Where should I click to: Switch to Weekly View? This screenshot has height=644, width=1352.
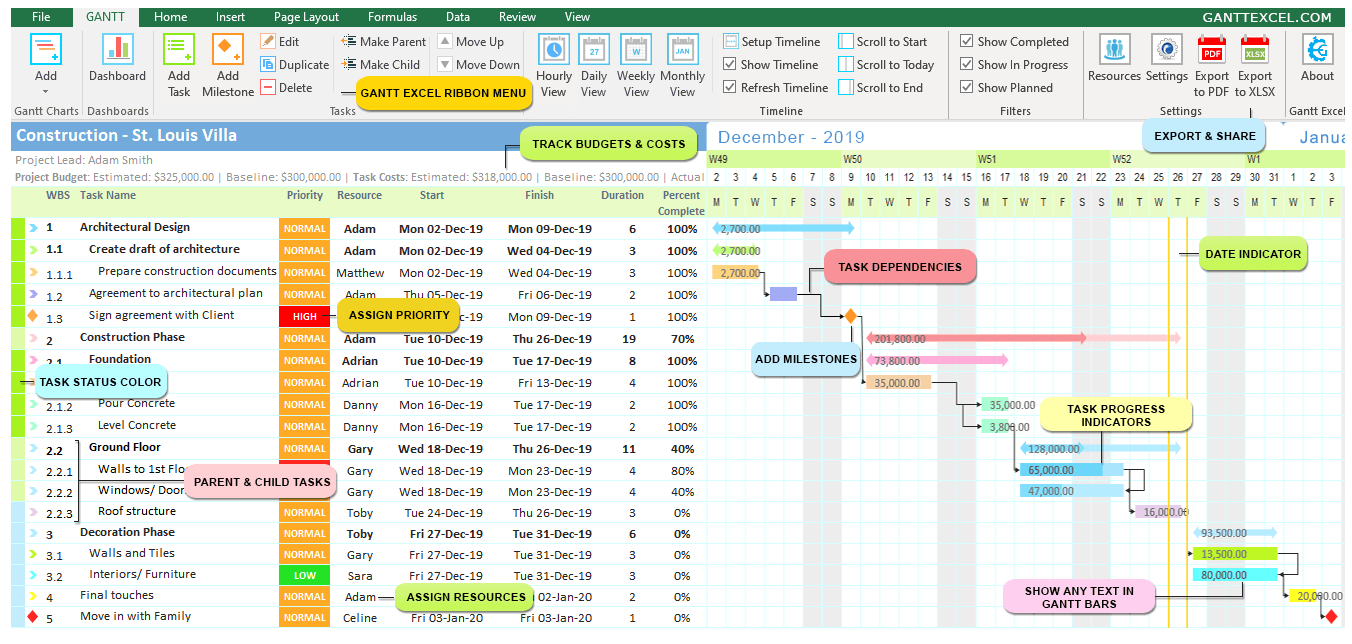coord(636,66)
